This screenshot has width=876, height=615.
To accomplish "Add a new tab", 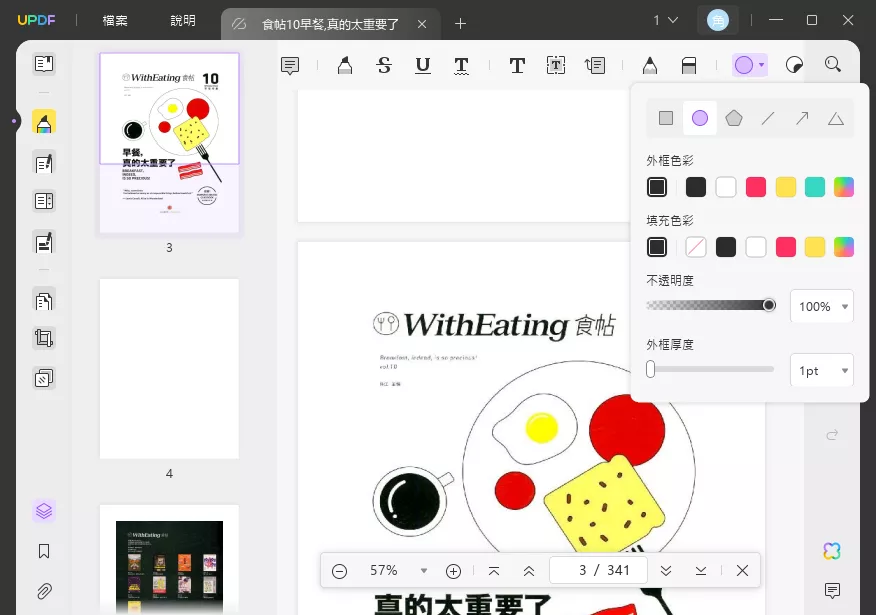I will (x=460, y=23).
